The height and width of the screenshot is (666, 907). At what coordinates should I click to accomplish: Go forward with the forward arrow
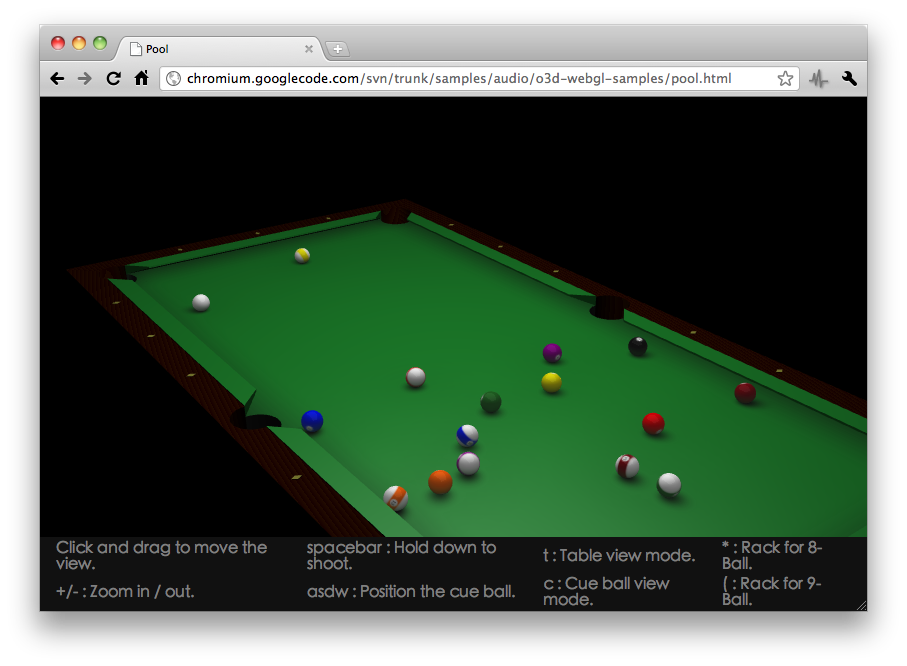84,78
